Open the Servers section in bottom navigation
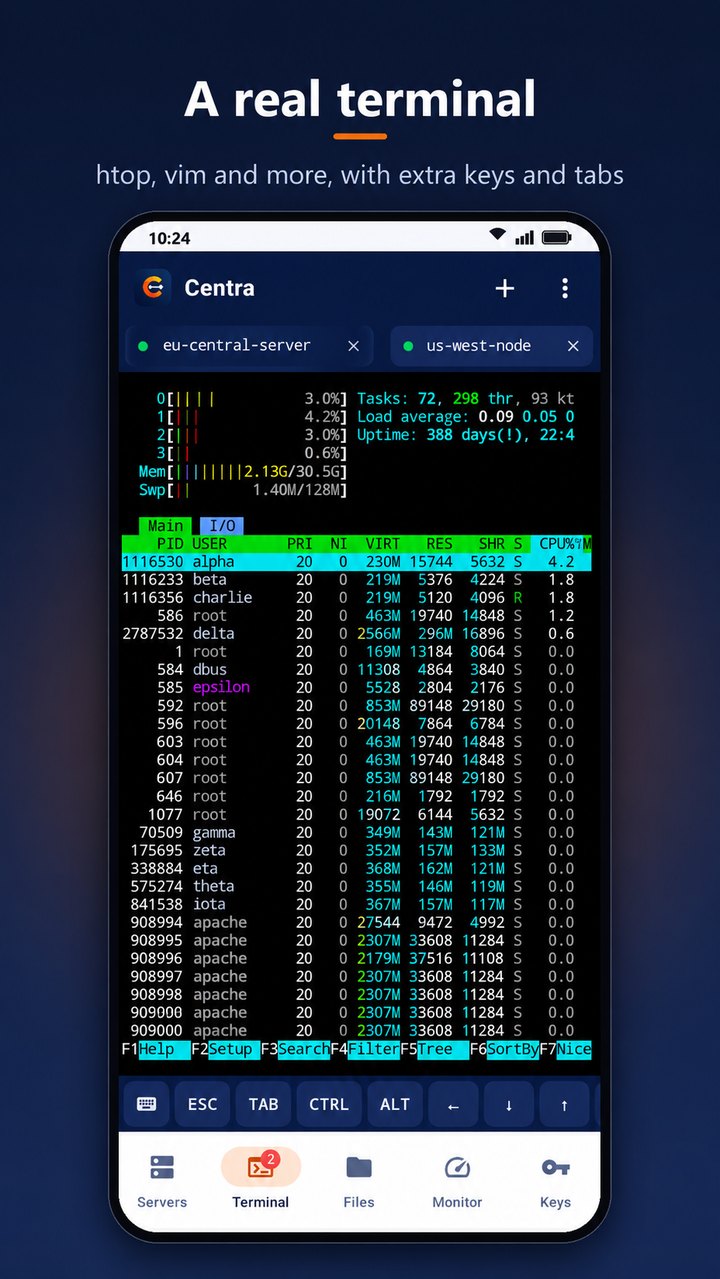The width and height of the screenshot is (720, 1279). click(x=162, y=1180)
